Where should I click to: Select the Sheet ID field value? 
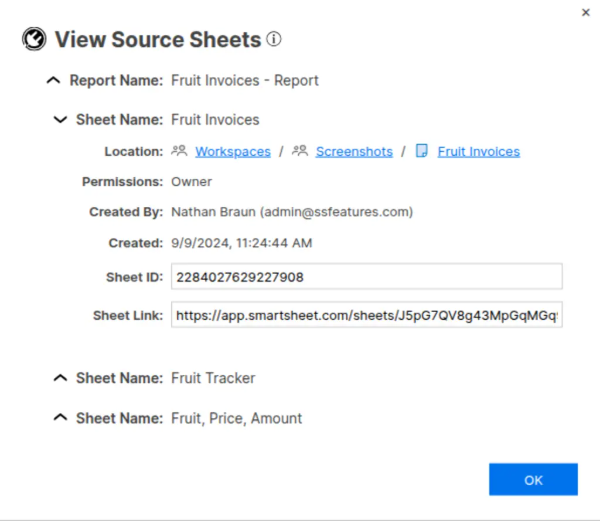click(367, 277)
